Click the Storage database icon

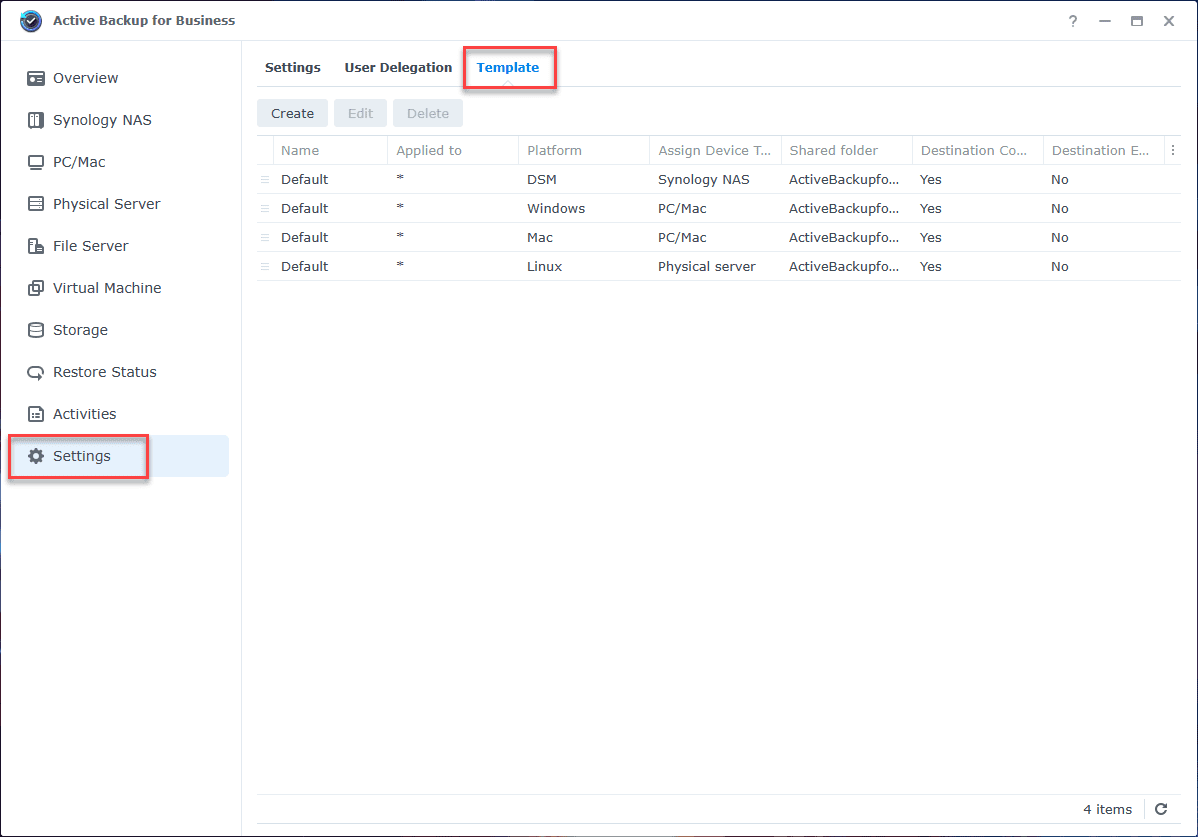coord(36,330)
